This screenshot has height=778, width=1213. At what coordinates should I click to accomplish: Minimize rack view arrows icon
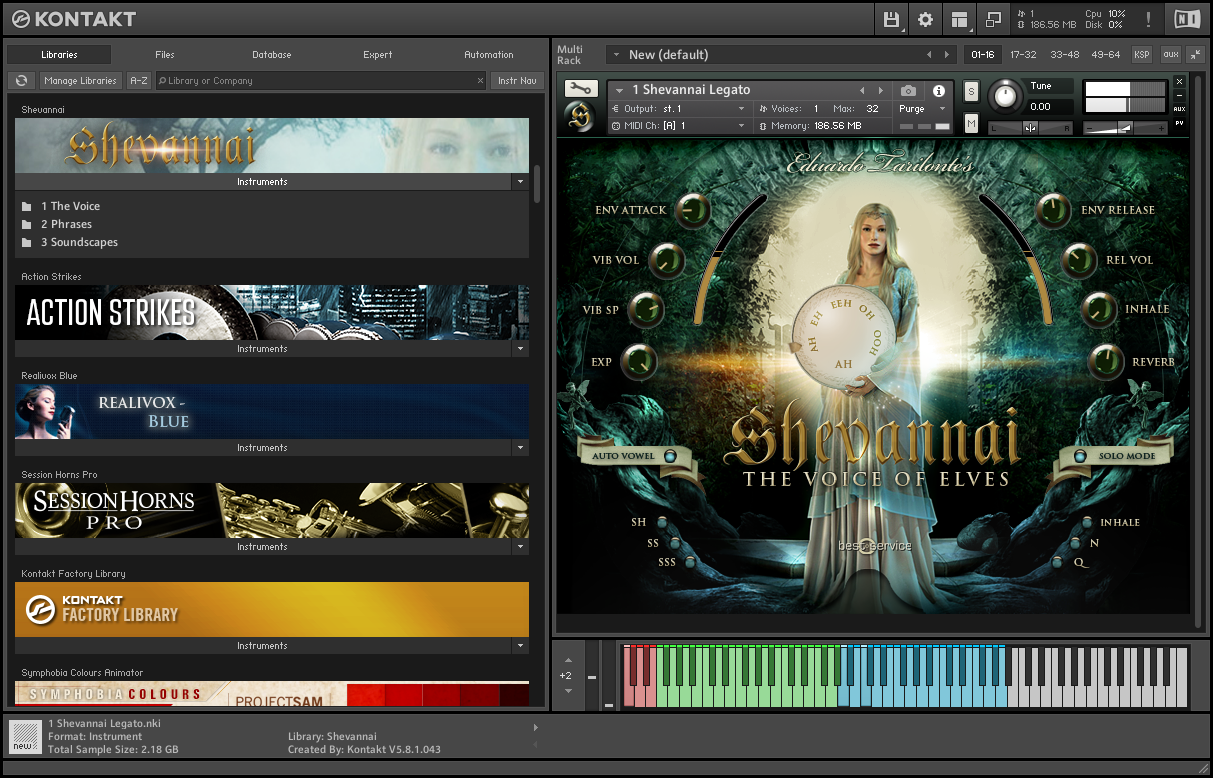(1195, 54)
